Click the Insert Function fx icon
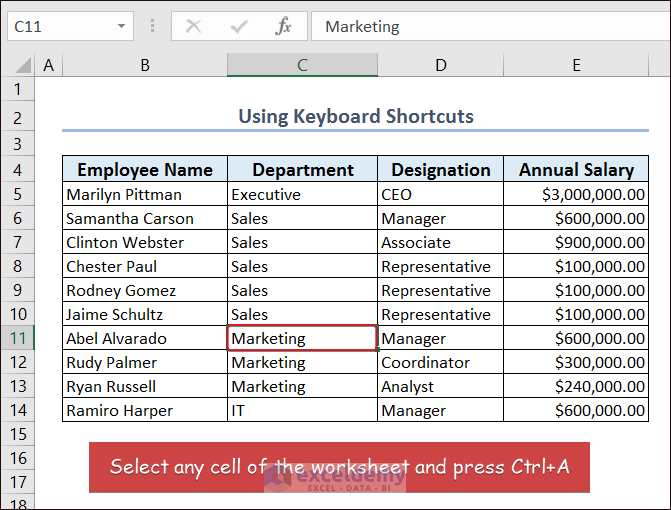The width and height of the screenshot is (671, 510). click(283, 26)
